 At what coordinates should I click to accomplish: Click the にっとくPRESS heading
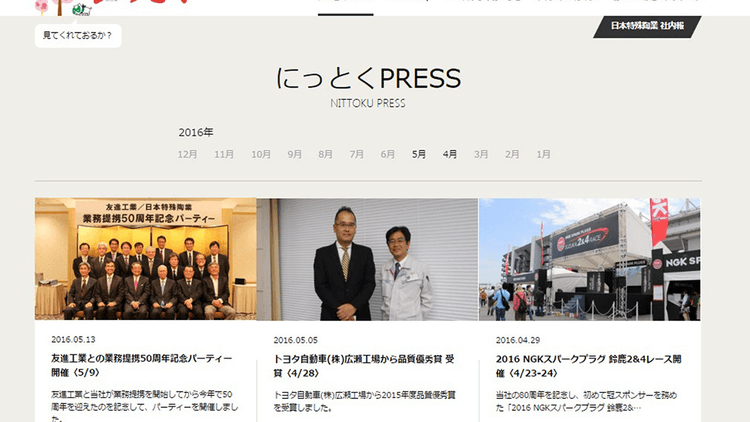click(368, 78)
